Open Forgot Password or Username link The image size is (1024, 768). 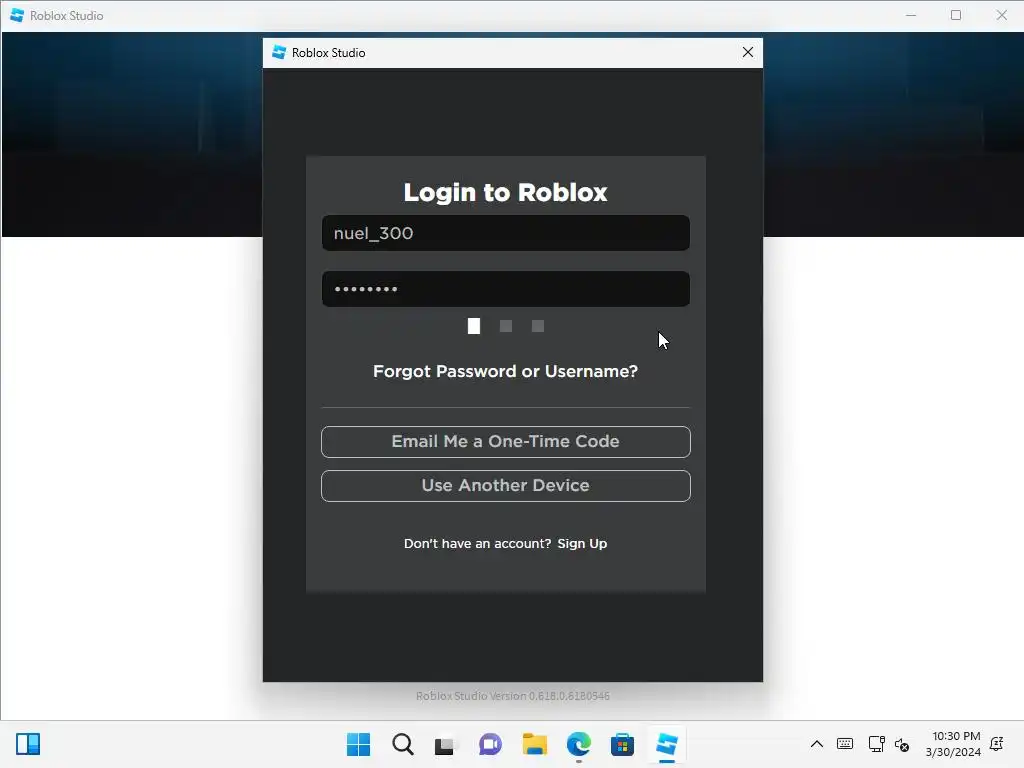point(505,371)
